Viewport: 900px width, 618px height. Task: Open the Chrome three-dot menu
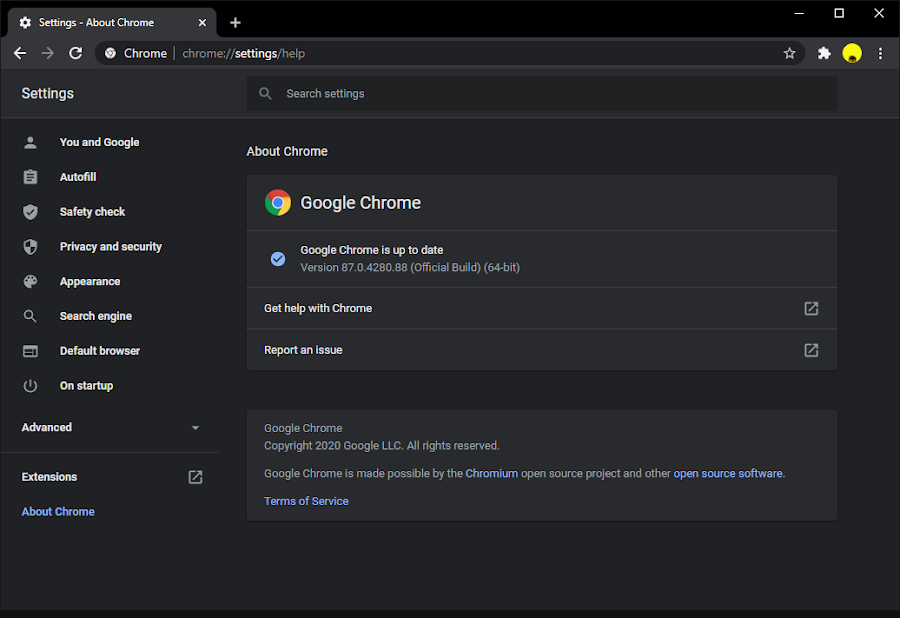click(880, 53)
